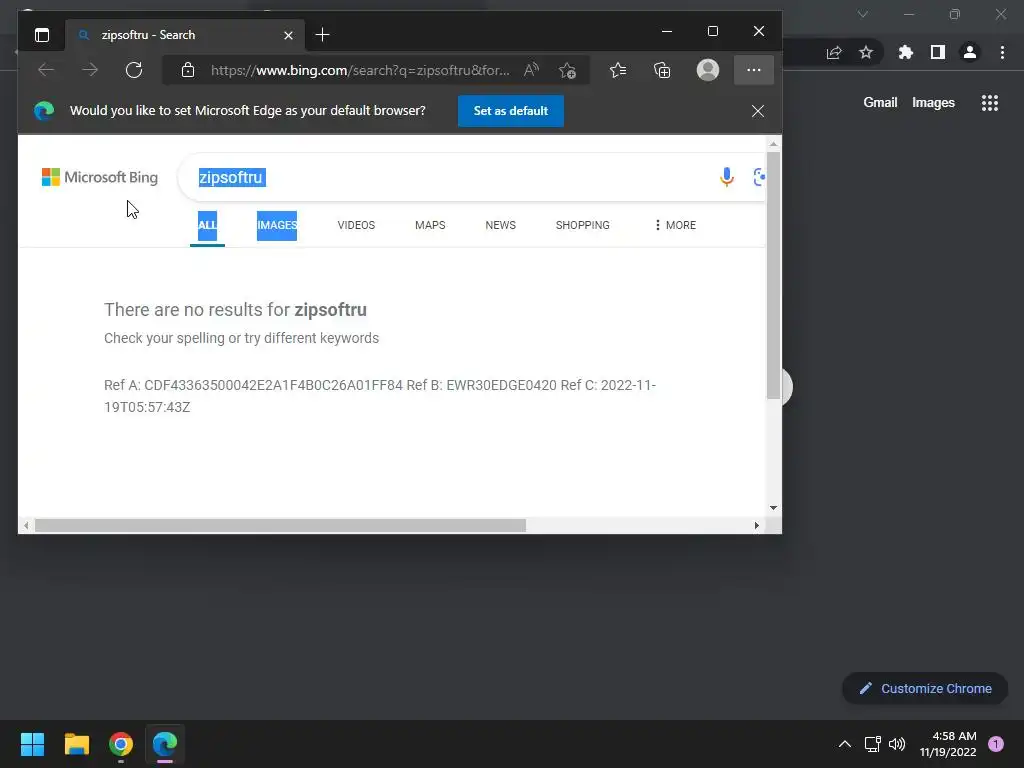
Task: View site information lock icon
Action: click(188, 70)
